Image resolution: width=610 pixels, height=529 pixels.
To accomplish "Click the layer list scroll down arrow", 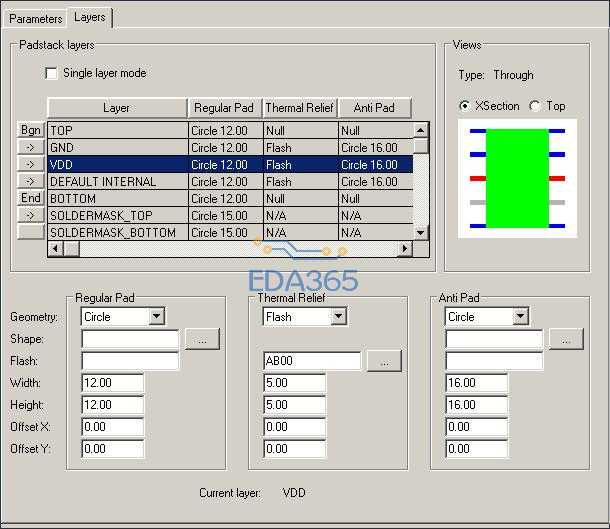I will coord(421,233).
